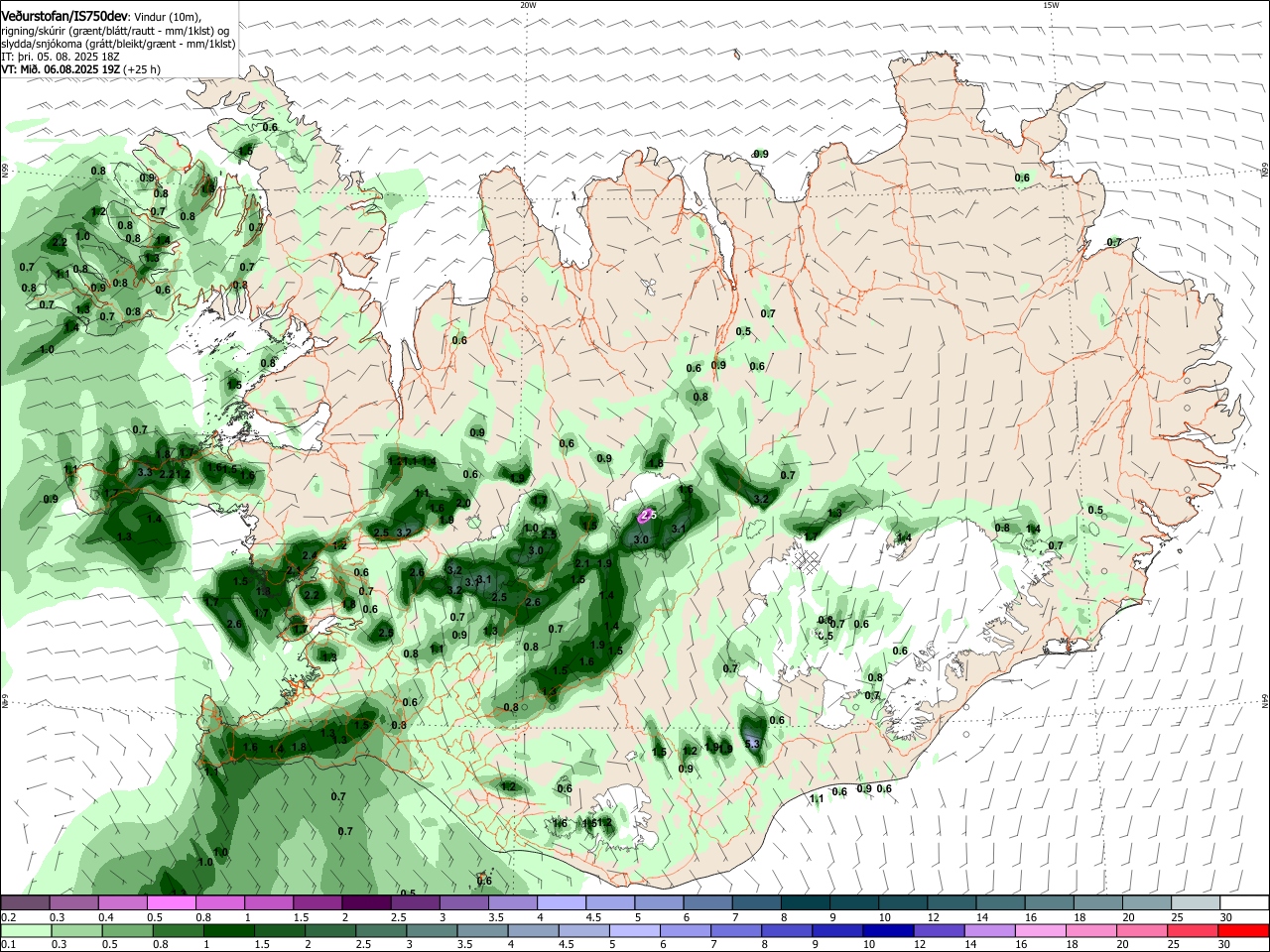Select the Veðurstofan/IS750dev title text
Viewport: 1270px width, 952px height.
[x=64, y=17]
